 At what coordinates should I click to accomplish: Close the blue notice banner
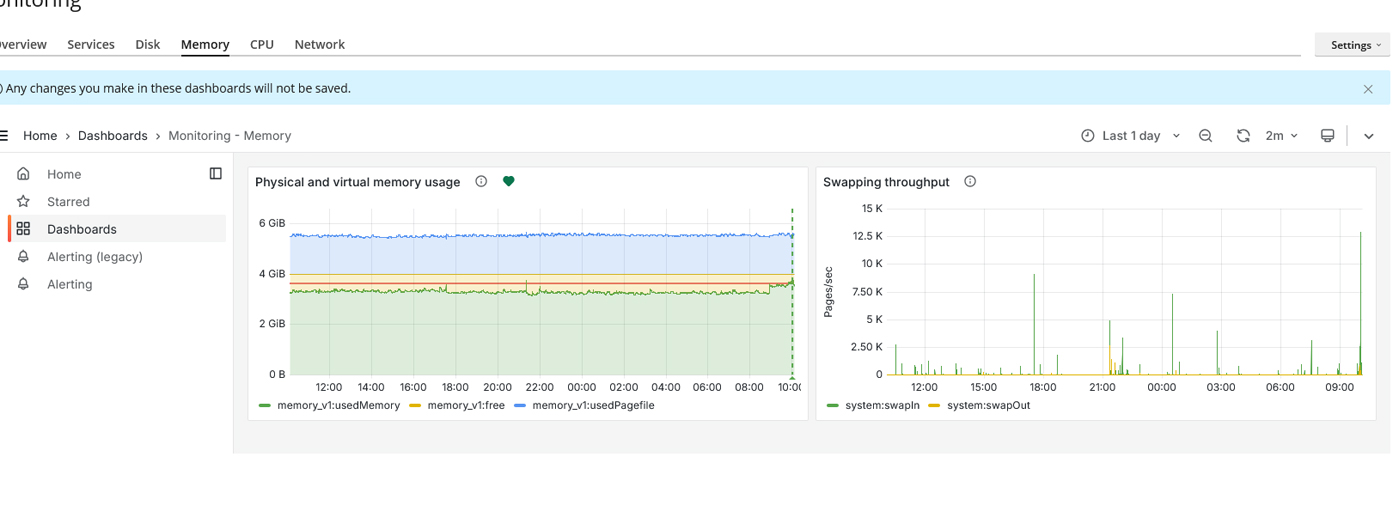1368,89
